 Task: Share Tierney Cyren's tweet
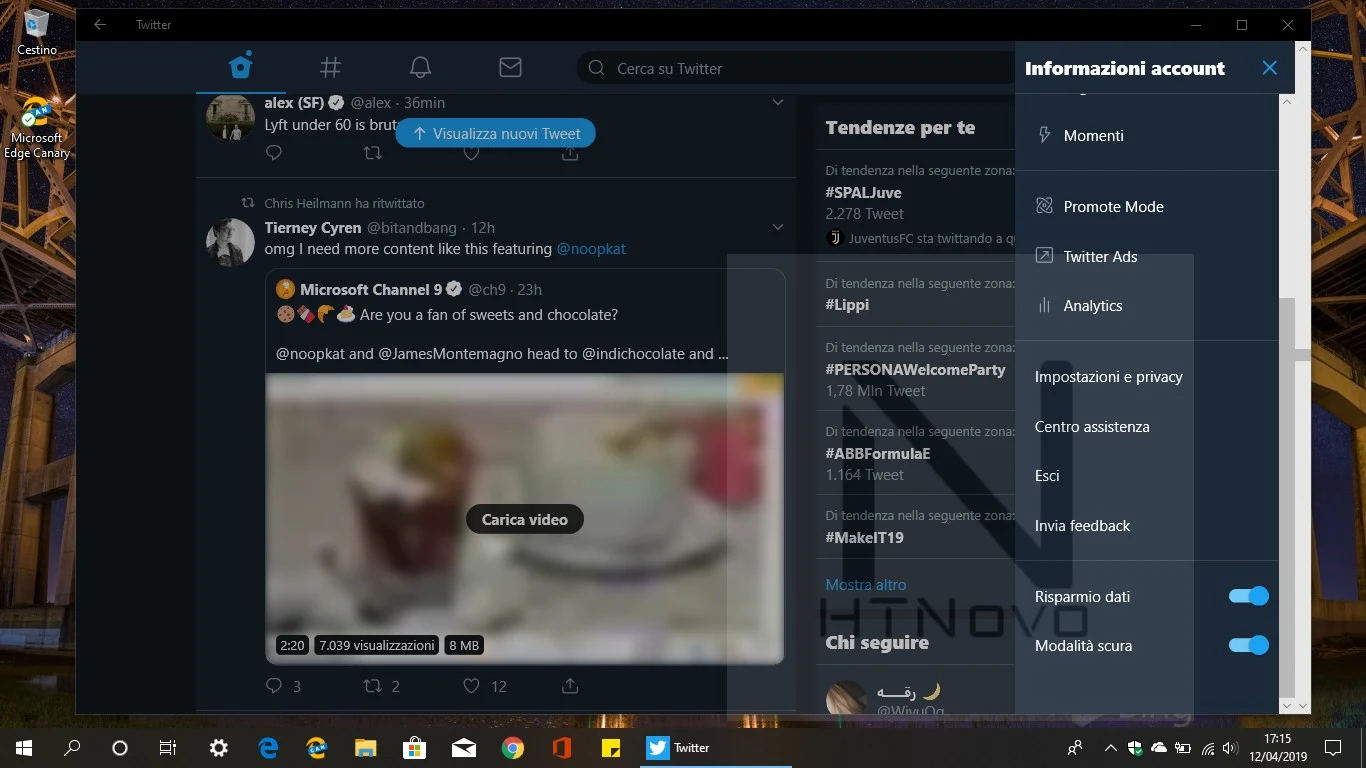pyautogui.click(x=570, y=686)
